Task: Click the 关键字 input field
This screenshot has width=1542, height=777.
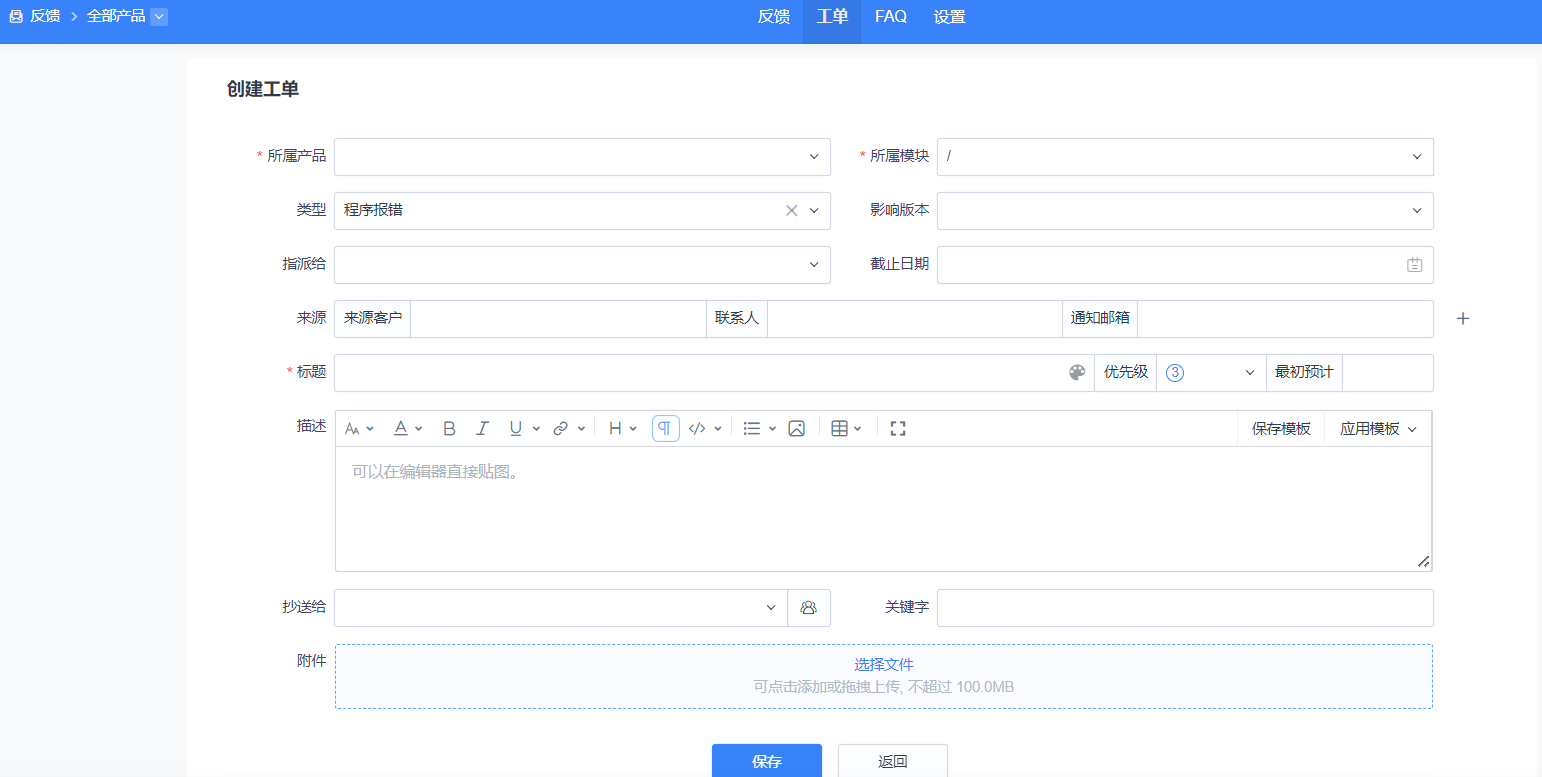Action: click(1184, 608)
